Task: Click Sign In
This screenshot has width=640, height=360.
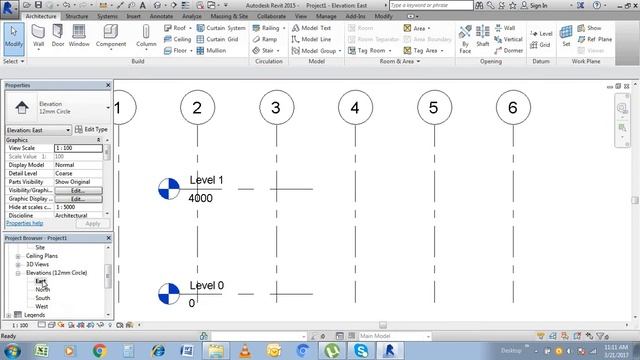Action: 535,6
